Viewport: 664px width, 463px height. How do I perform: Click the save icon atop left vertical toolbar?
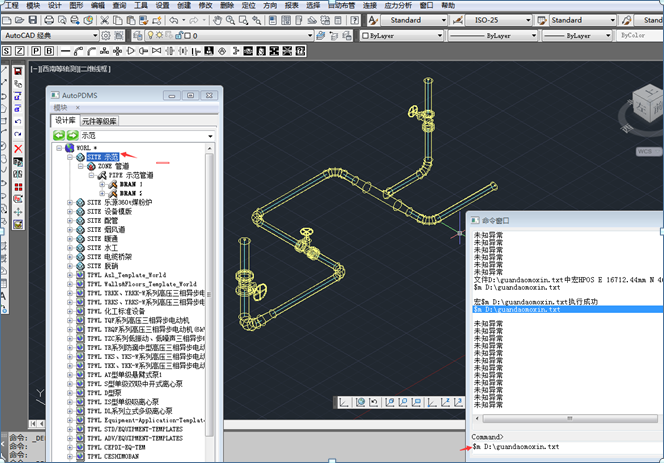pos(18,71)
